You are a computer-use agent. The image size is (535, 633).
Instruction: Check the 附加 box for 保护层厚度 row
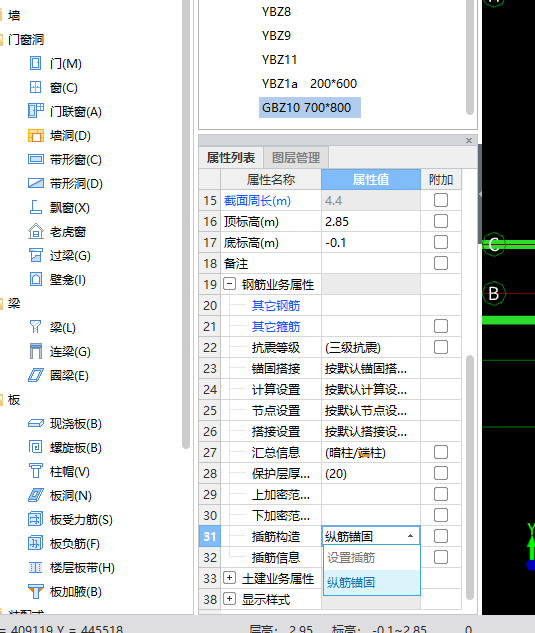coord(441,473)
